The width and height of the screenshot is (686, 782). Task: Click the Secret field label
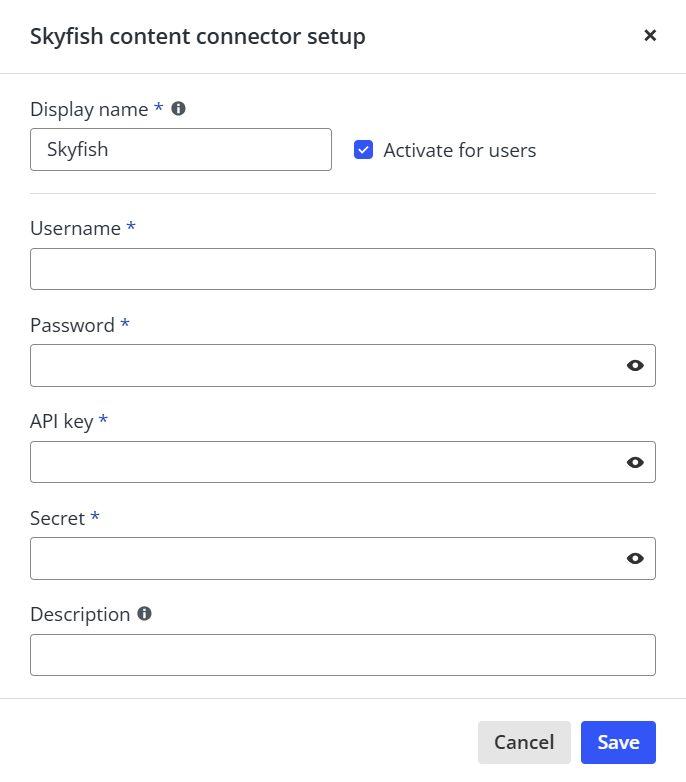pos(57,518)
